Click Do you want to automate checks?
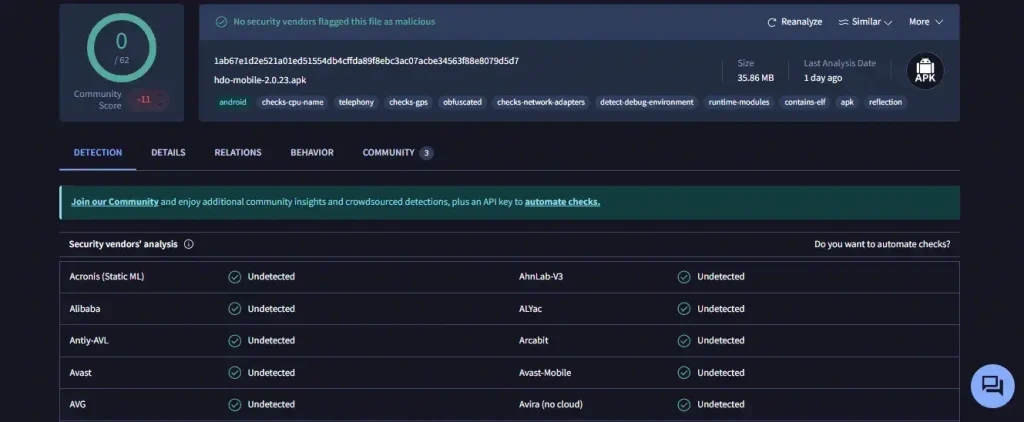This screenshot has height=422, width=1024. click(882, 244)
